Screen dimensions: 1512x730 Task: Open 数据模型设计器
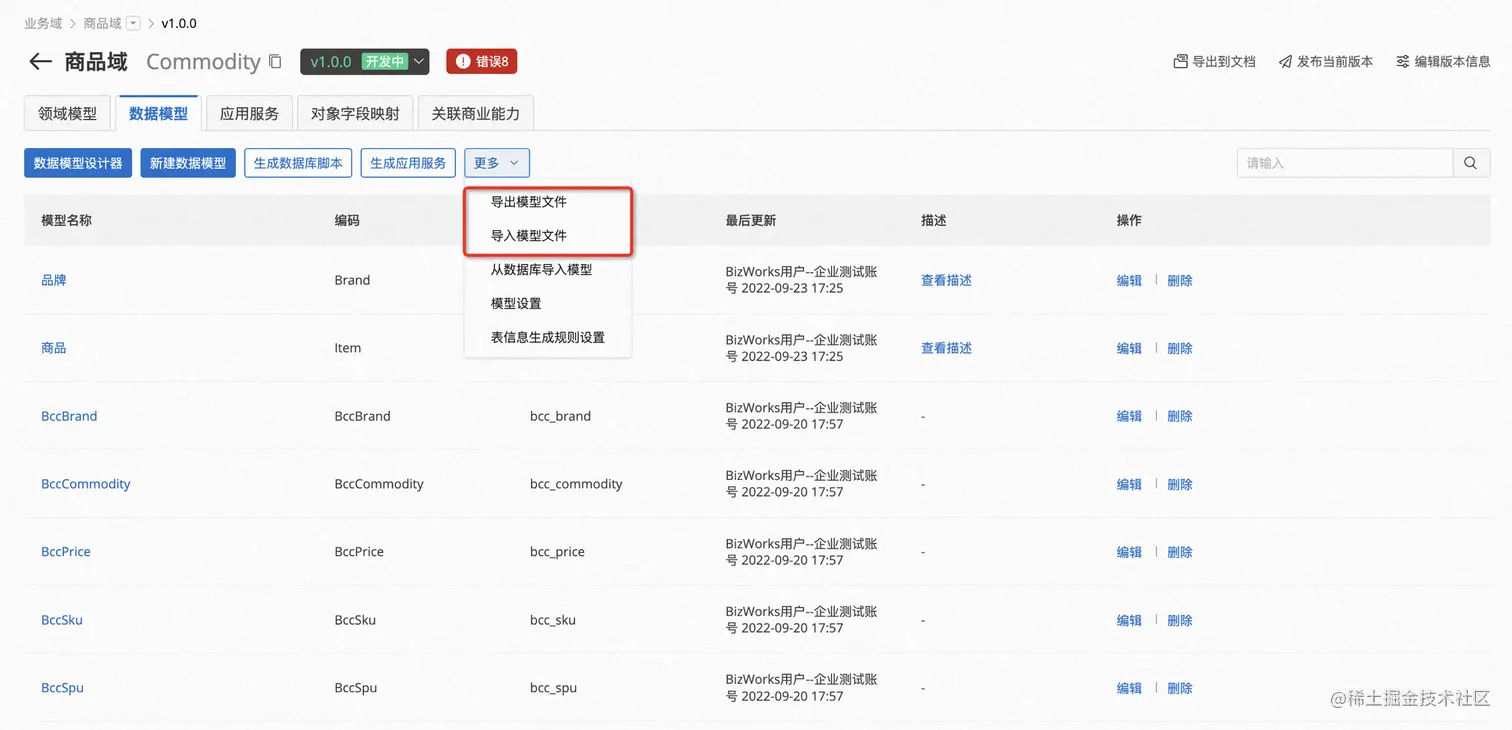point(78,163)
